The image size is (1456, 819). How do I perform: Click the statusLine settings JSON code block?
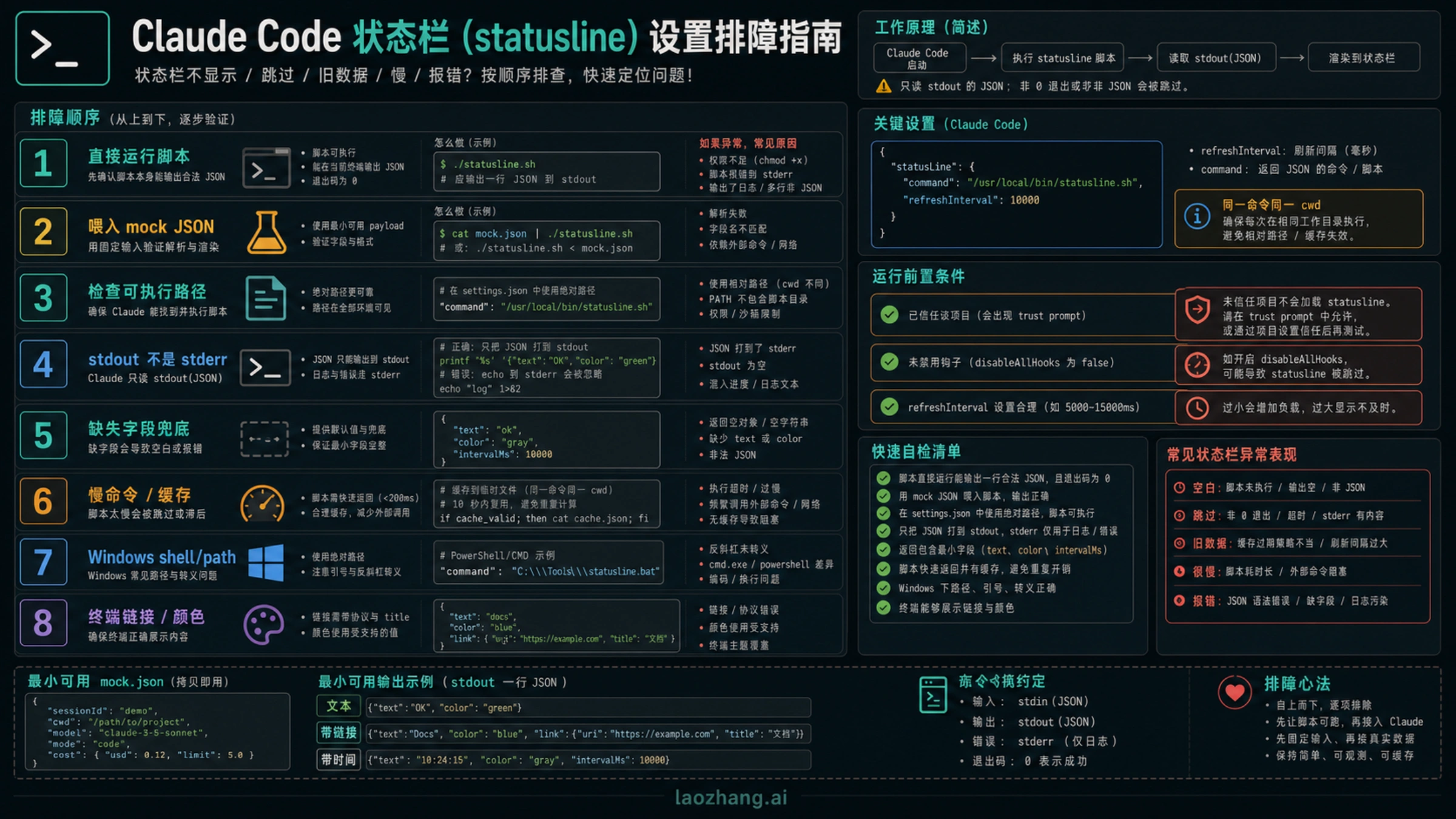(x=1017, y=195)
